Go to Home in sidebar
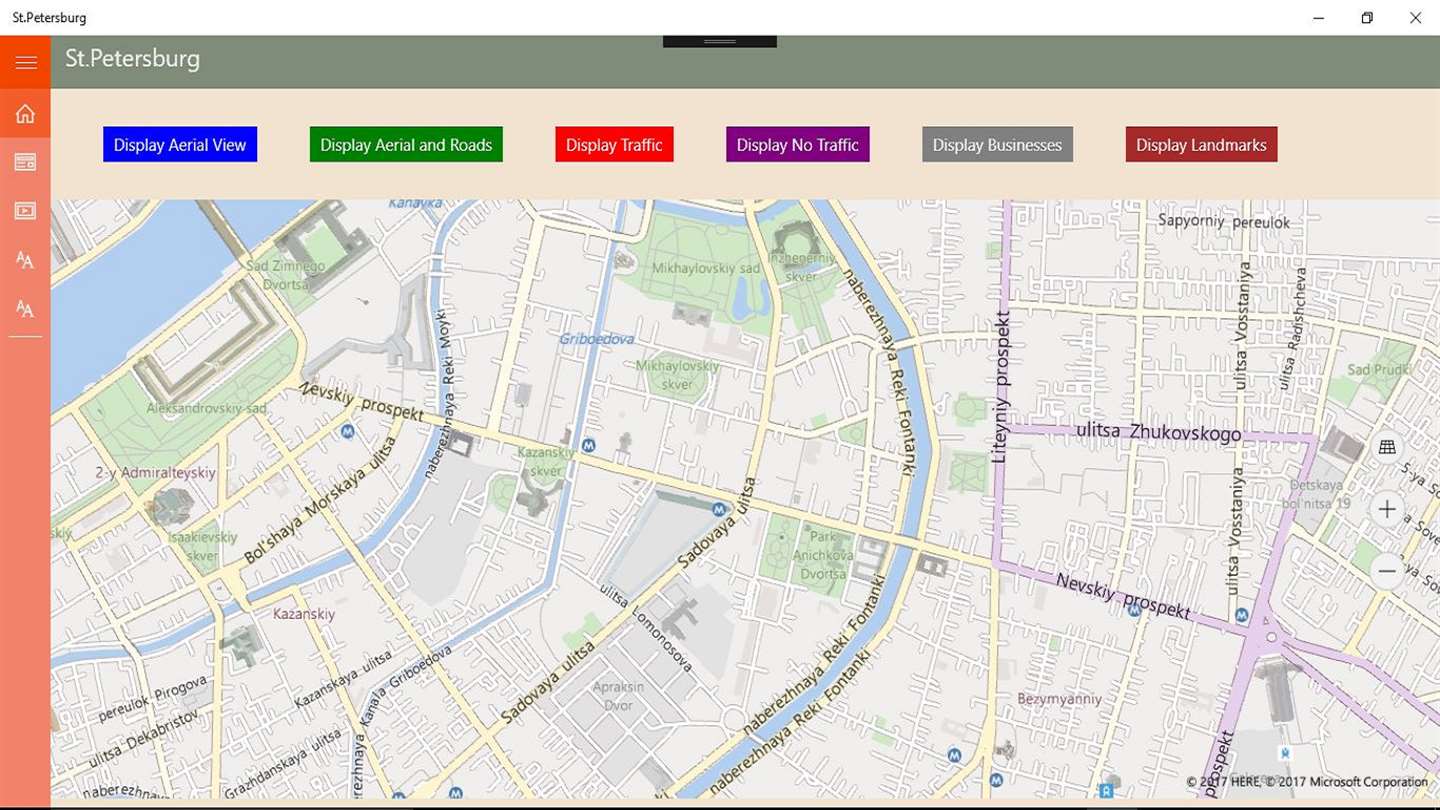The height and width of the screenshot is (810, 1440). tap(25, 113)
